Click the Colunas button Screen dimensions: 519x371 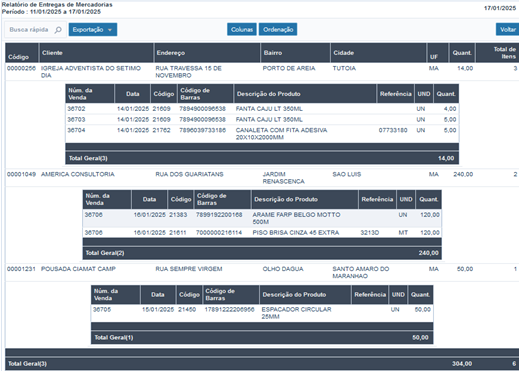tap(242, 29)
